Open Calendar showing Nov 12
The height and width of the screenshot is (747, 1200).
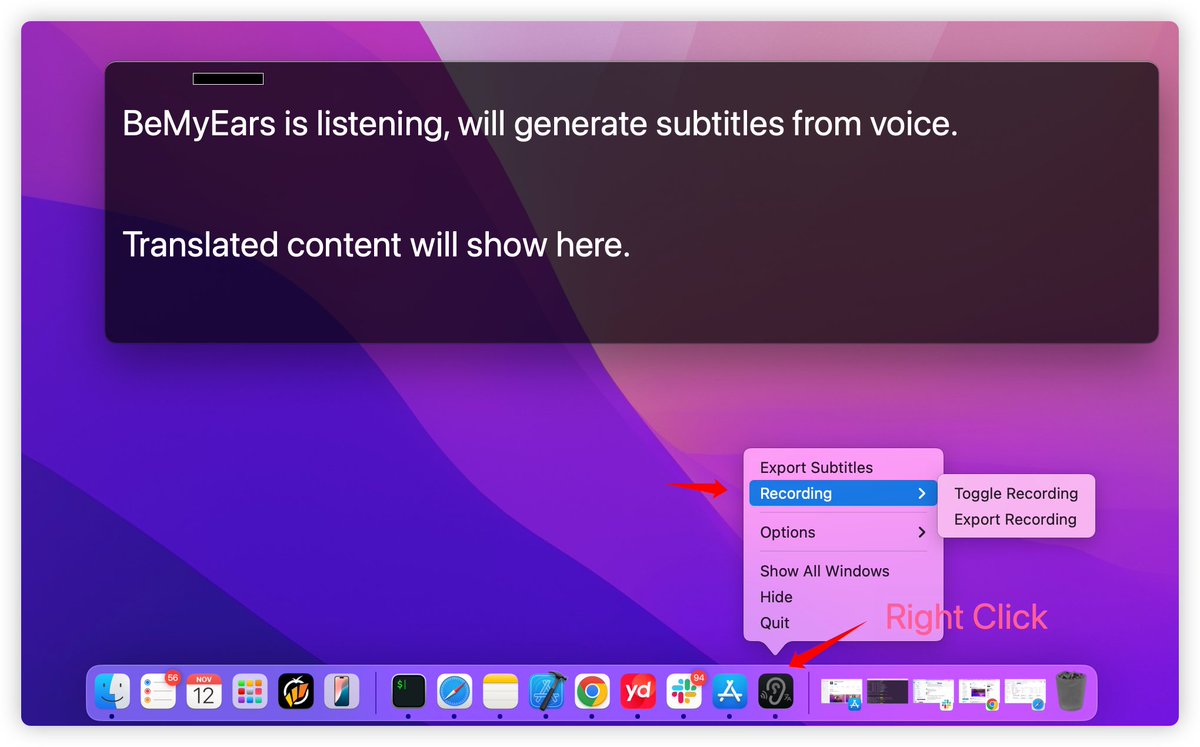[204, 691]
